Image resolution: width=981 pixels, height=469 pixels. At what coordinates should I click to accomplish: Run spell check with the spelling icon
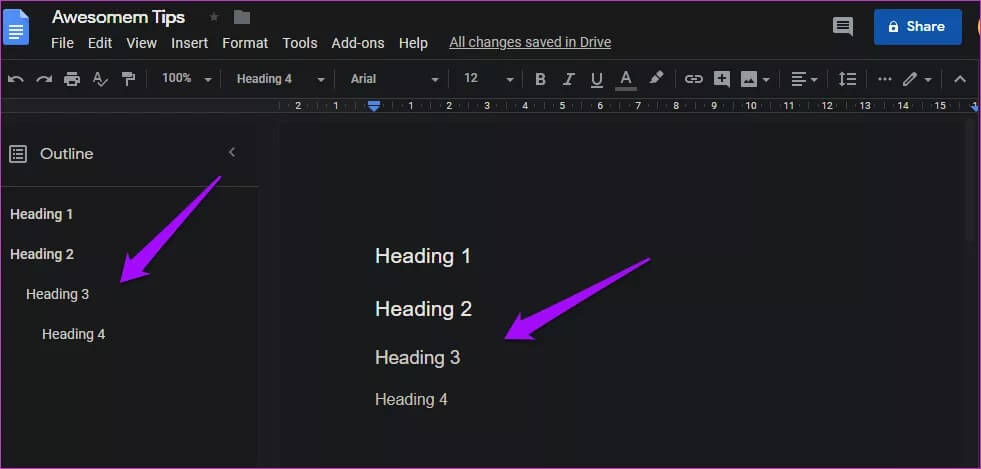coord(100,79)
